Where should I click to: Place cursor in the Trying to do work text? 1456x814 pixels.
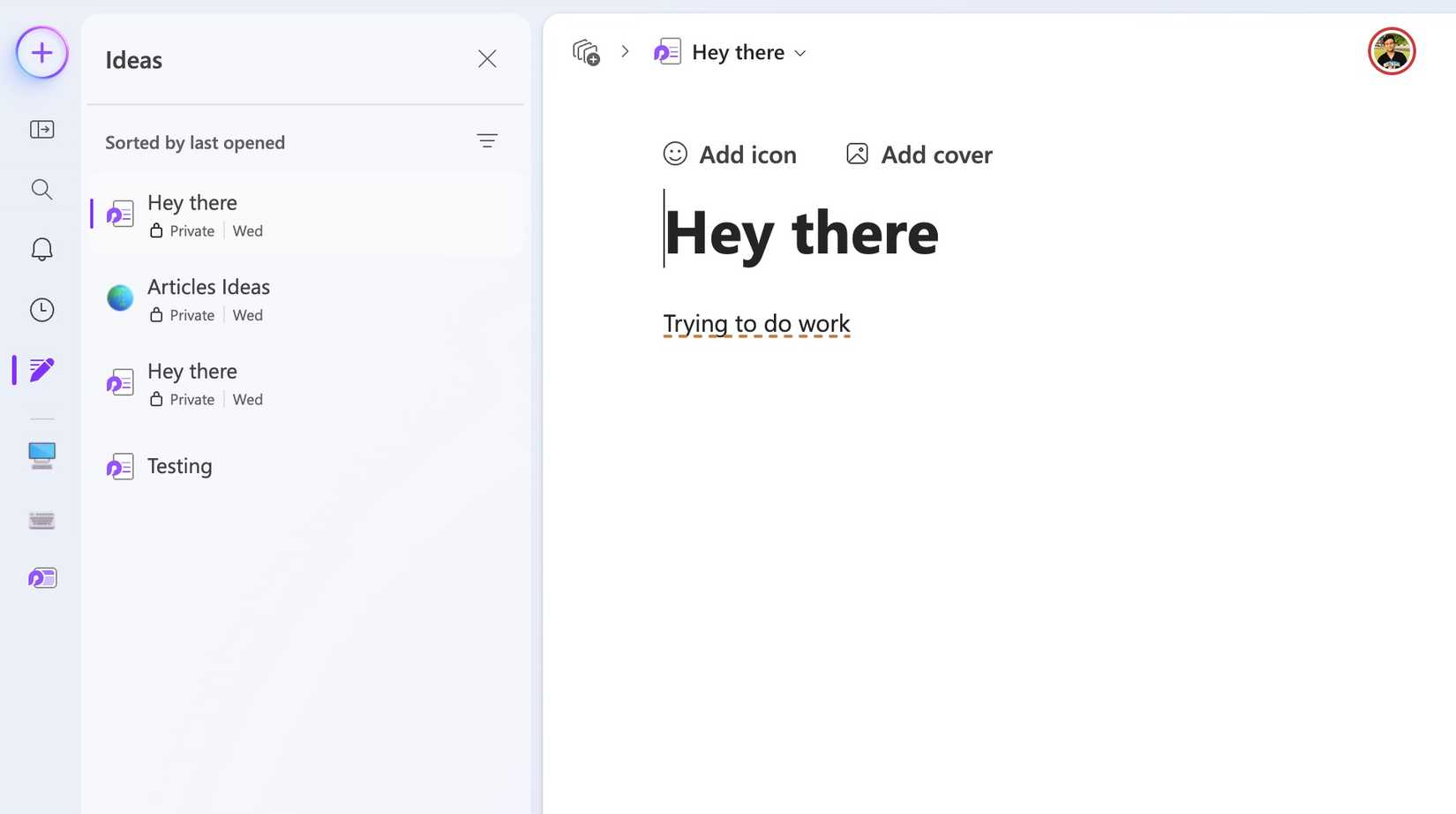[756, 323]
